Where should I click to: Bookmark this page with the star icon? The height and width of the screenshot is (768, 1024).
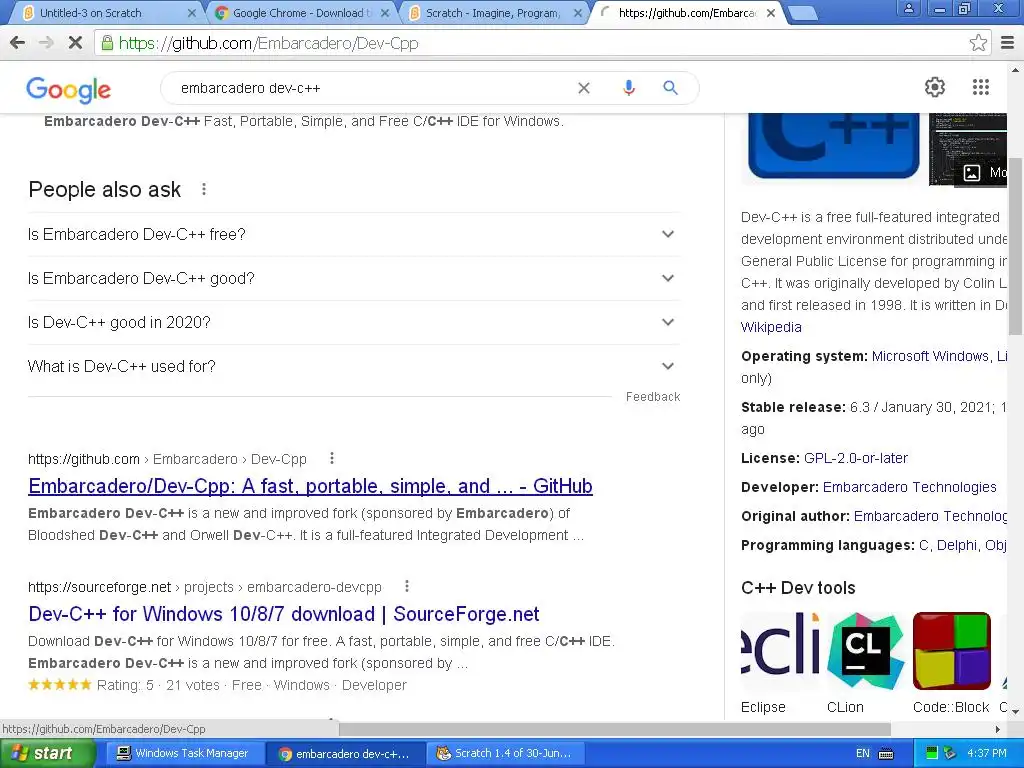(978, 43)
